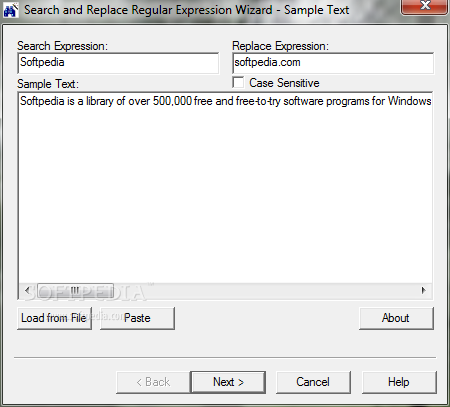Click the Load from File button
The height and width of the screenshot is (407, 450).
(x=54, y=318)
